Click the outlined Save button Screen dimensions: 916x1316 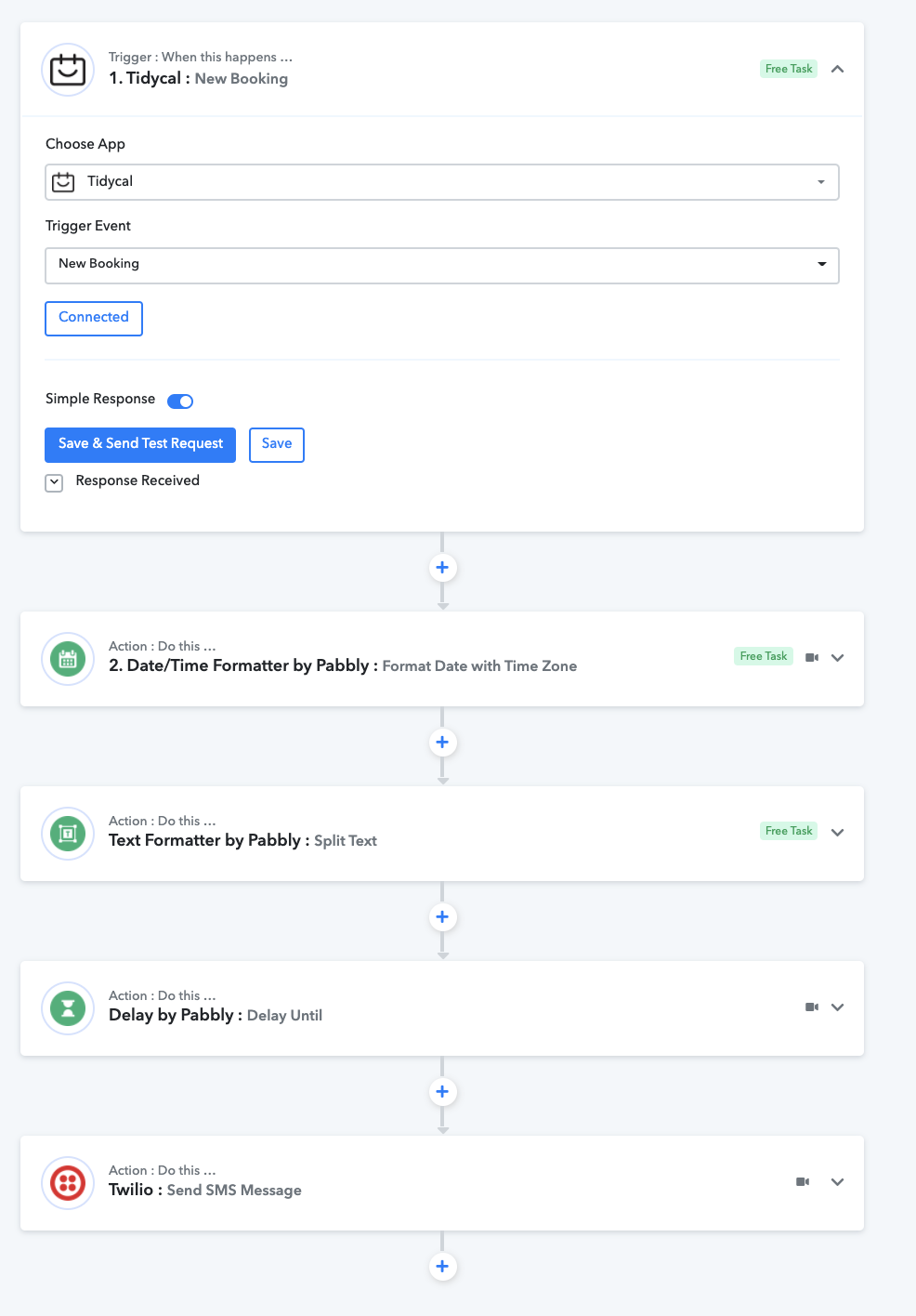click(x=277, y=445)
